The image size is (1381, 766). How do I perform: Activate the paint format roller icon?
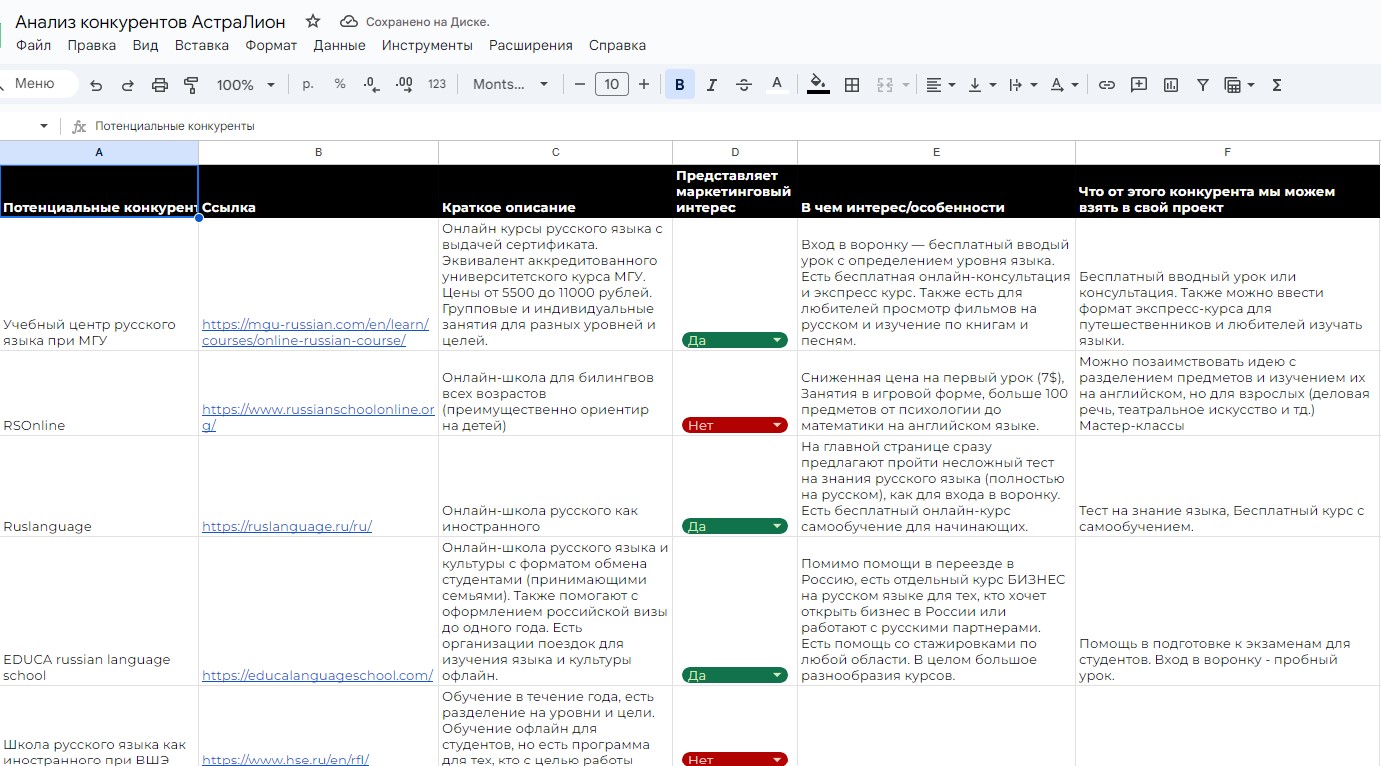coord(192,85)
